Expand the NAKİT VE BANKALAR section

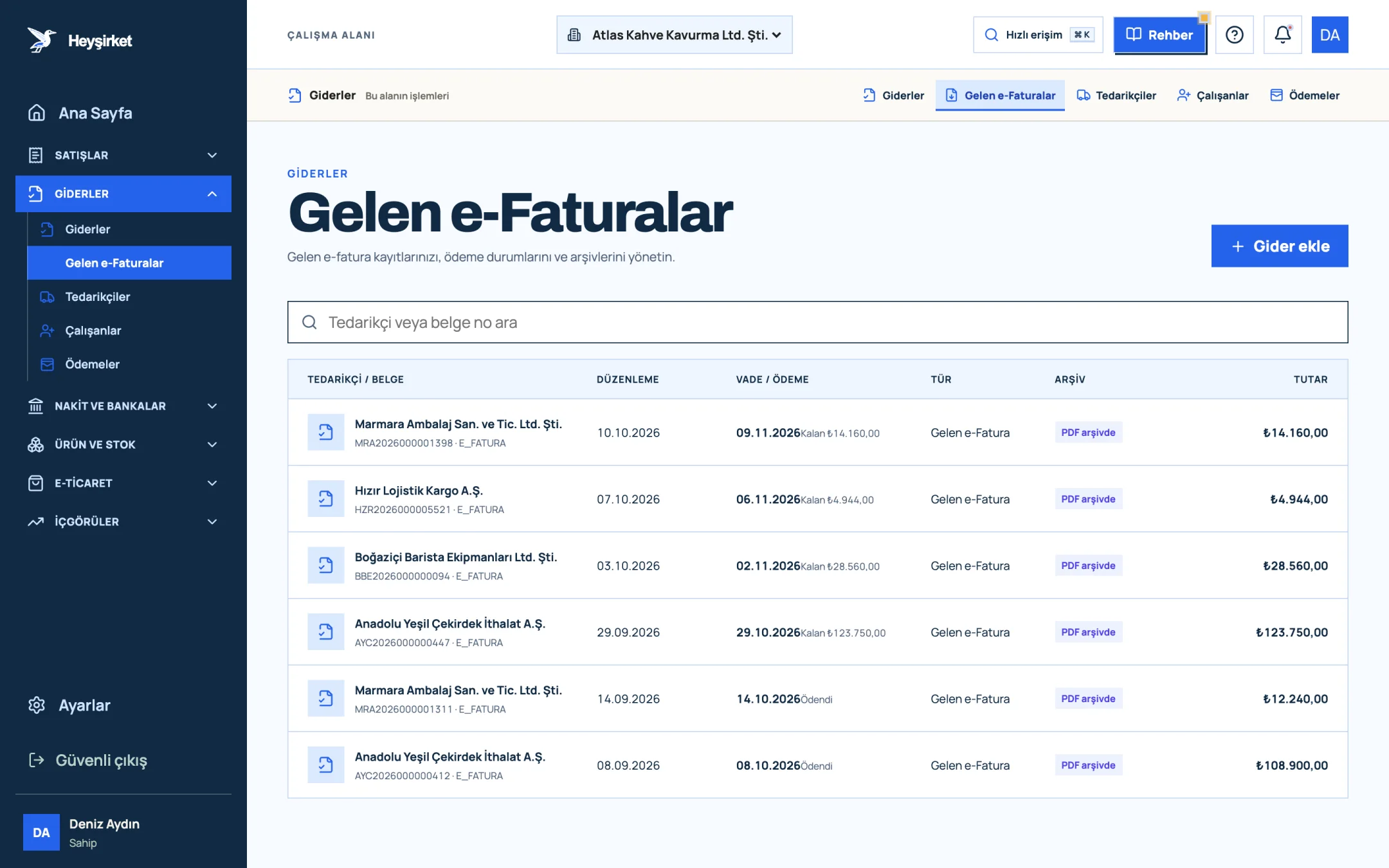[x=123, y=406]
